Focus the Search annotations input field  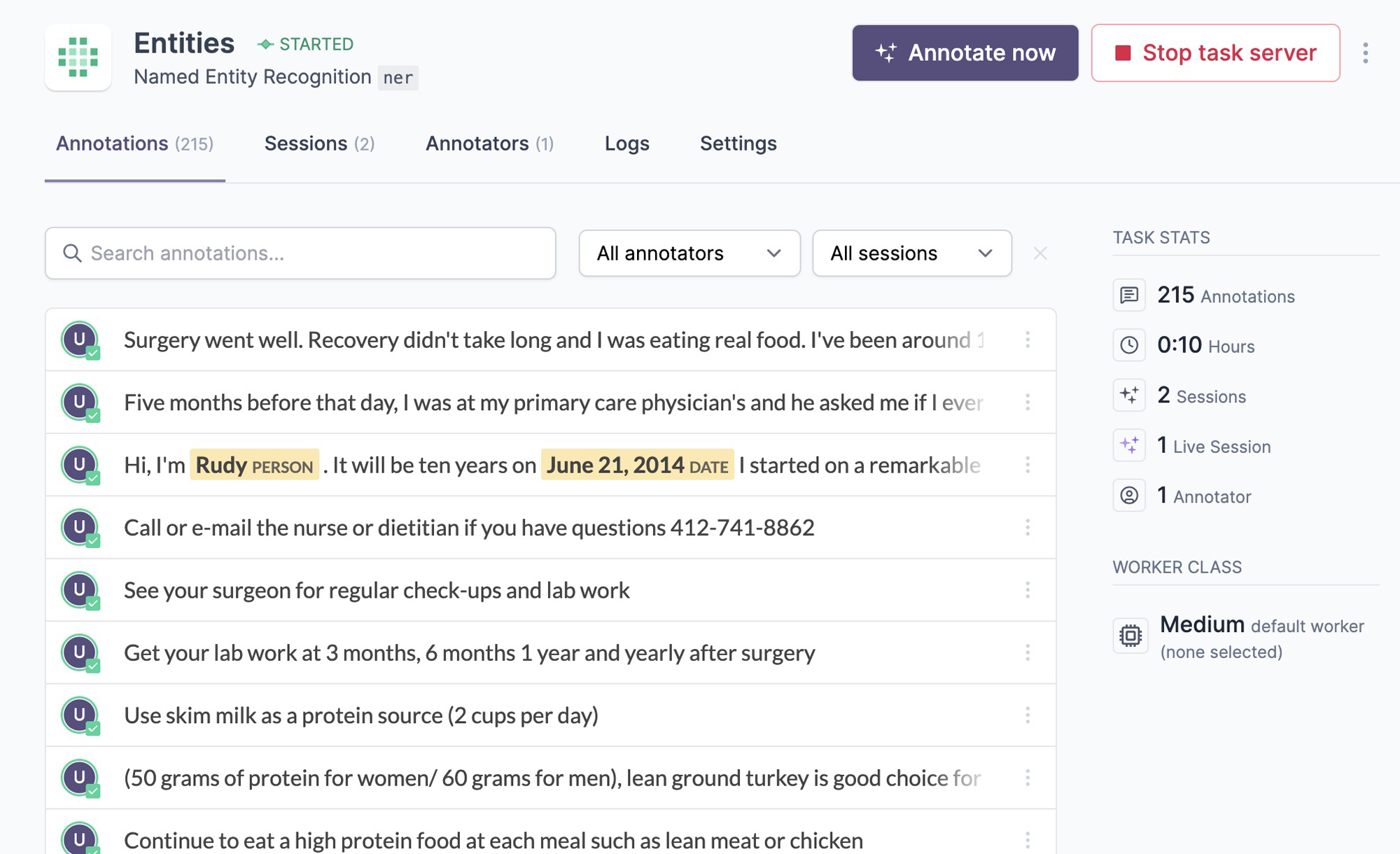point(315,253)
